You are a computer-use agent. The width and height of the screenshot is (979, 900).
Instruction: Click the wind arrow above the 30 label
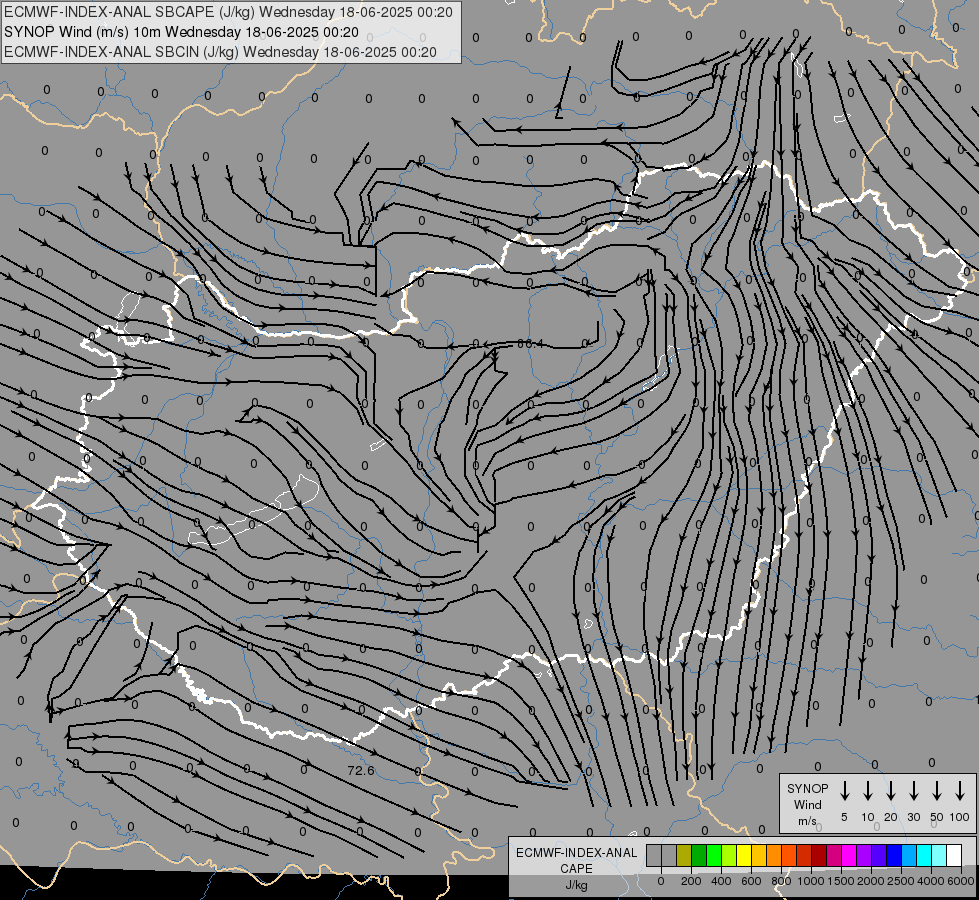(913, 791)
